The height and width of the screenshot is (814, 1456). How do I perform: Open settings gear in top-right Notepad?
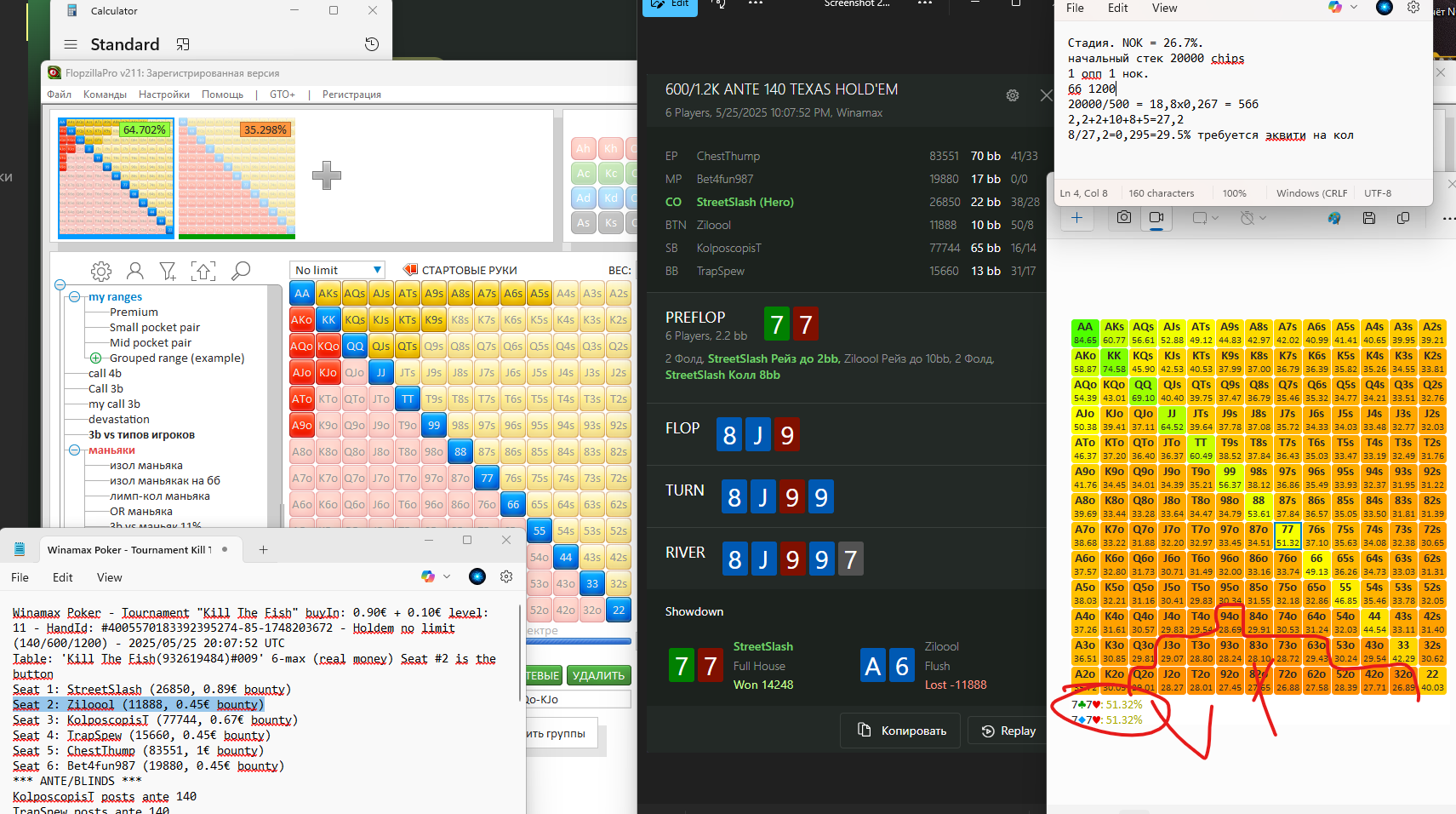pyautogui.click(x=1413, y=8)
